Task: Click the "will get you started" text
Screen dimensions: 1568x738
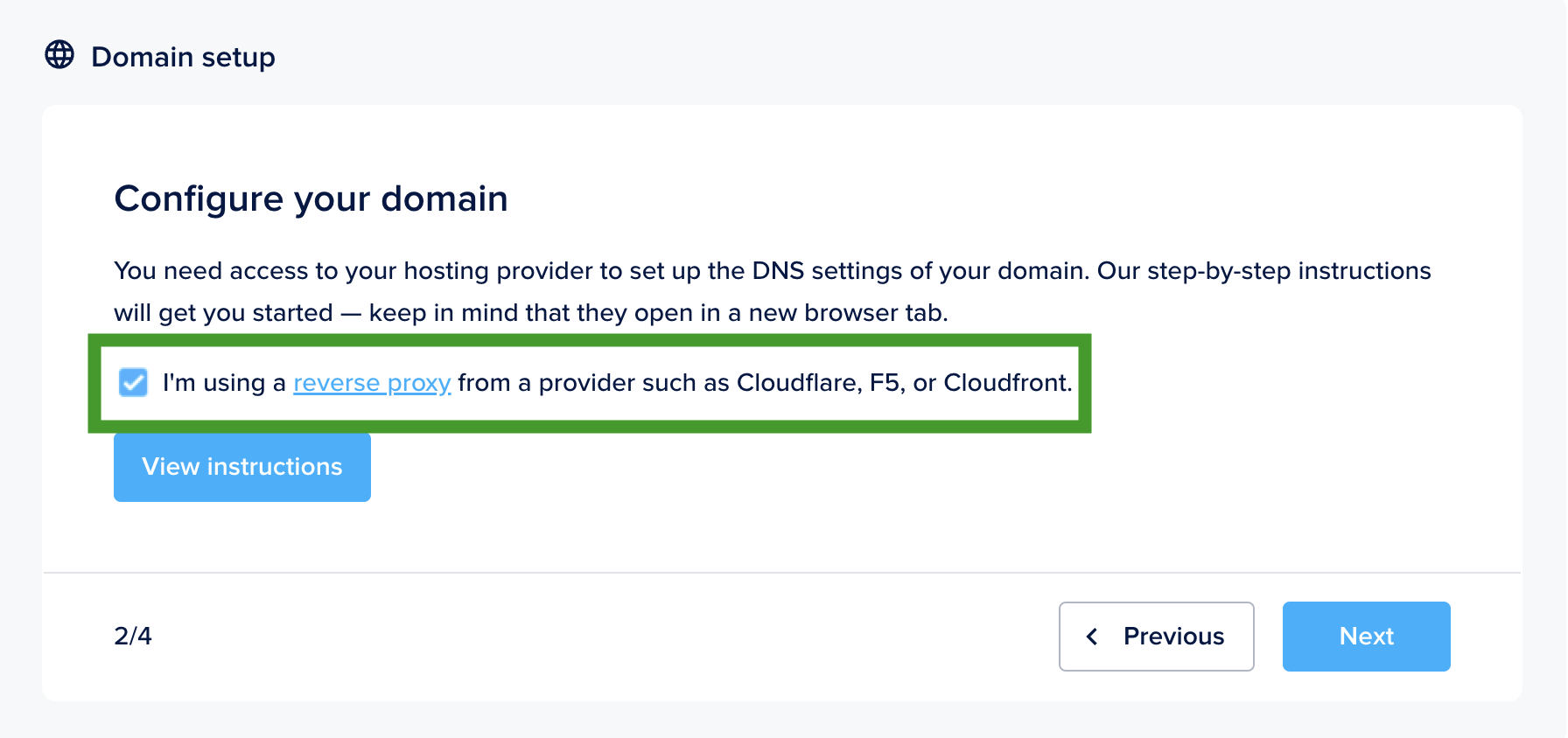Action: point(223,313)
